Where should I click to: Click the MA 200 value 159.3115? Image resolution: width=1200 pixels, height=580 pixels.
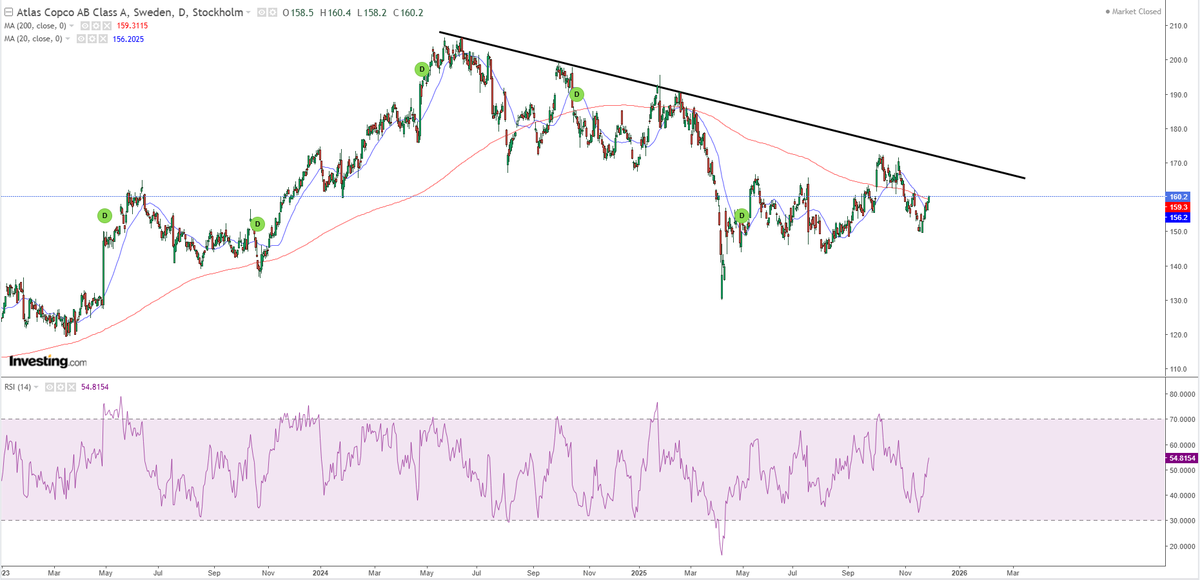pyautogui.click(x=132, y=26)
